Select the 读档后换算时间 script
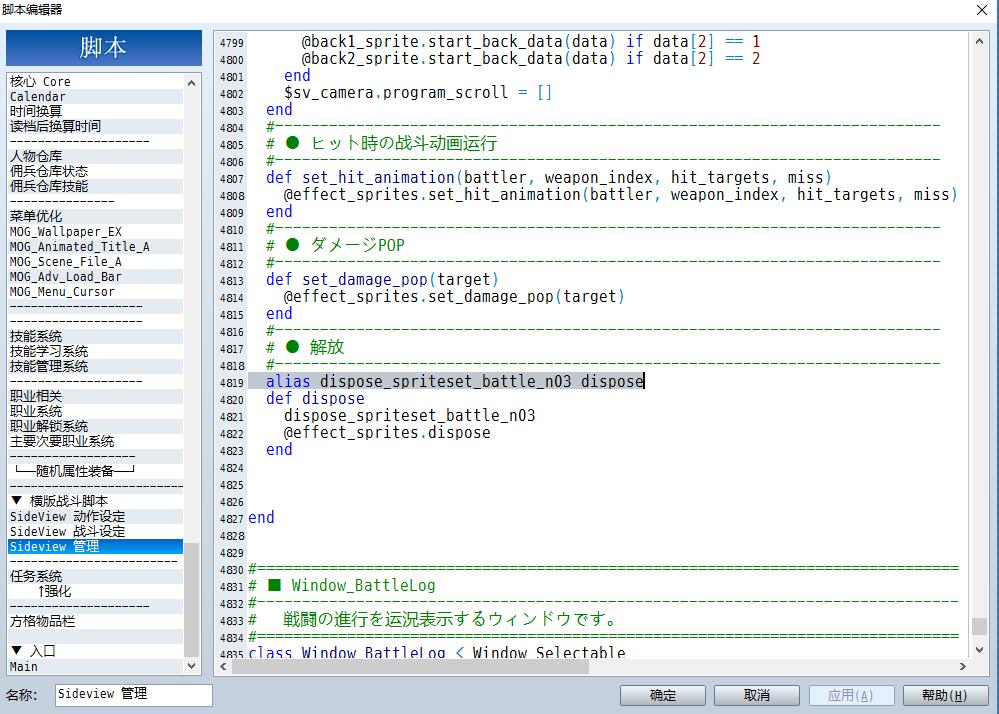 pos(96,127)
